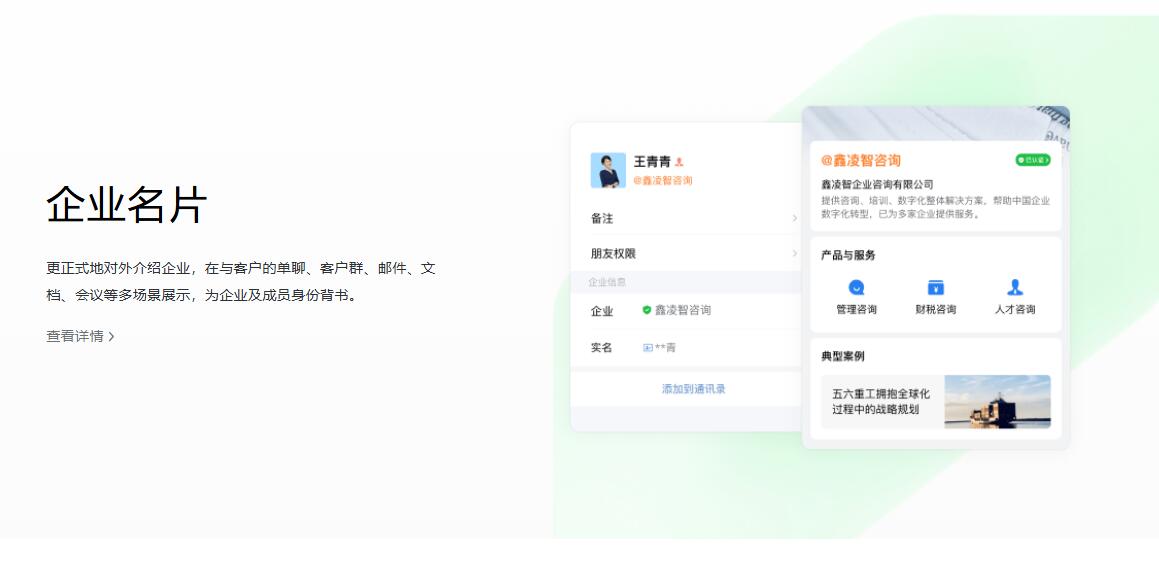Expand the 备注 chevron arrow
This screenshot has height=566, width=1159.
[795, 218]
